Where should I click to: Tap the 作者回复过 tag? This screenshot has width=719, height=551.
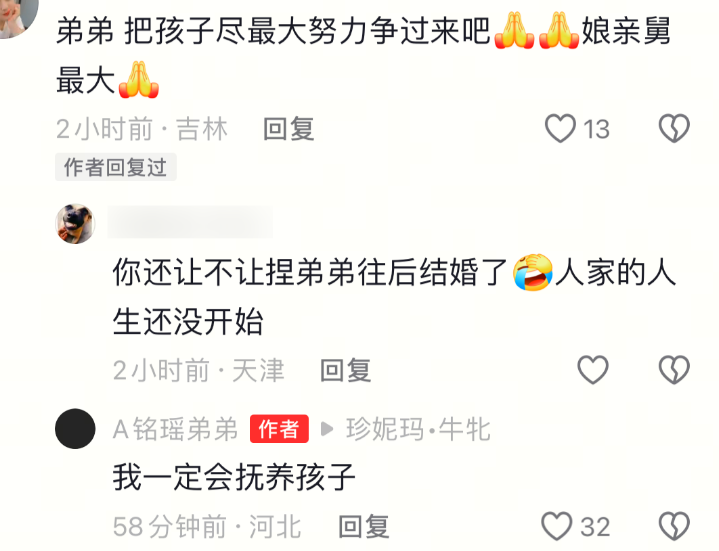pyautogui.click(x=116, y=167)
